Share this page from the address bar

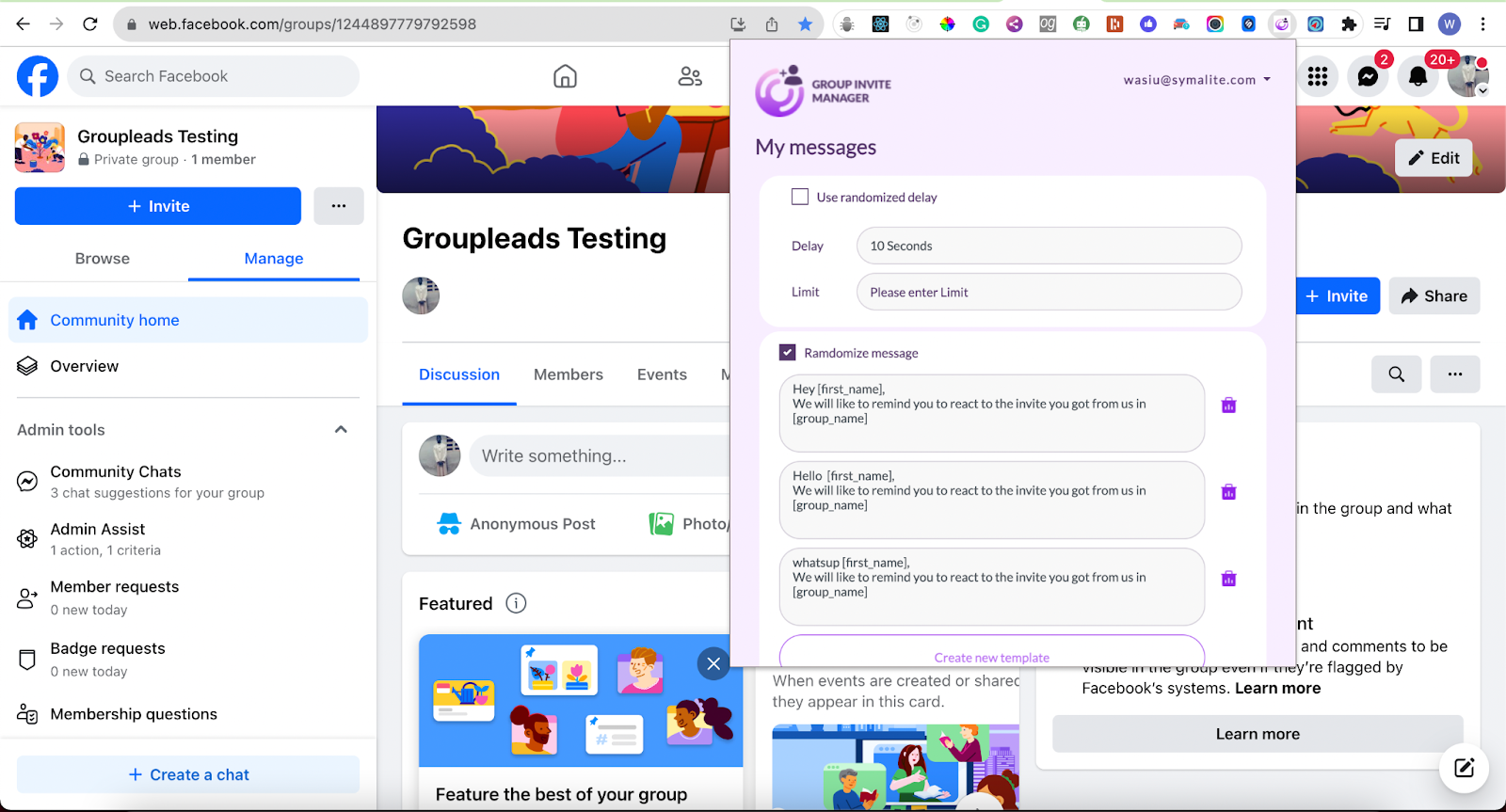[772, 24]
